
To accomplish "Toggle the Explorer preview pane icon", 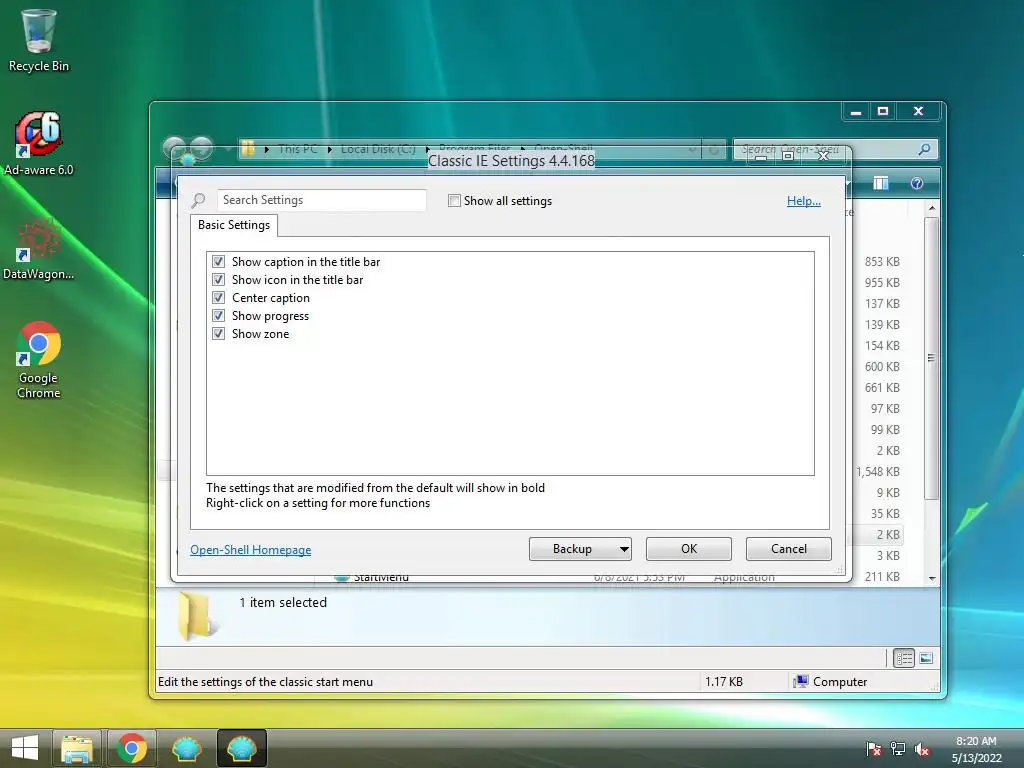I will [x=881, y=184].
